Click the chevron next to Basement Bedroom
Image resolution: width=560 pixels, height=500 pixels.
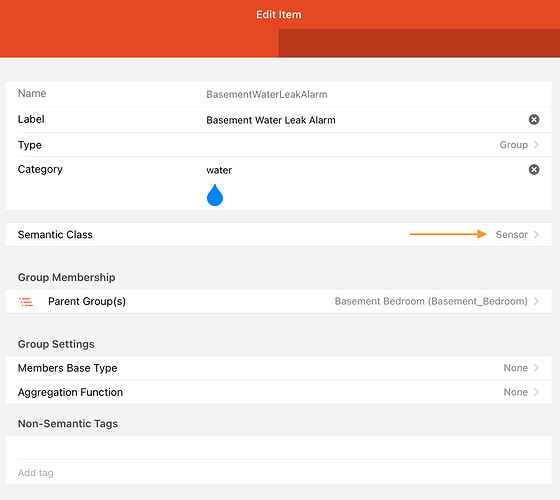tap(536, 301)
